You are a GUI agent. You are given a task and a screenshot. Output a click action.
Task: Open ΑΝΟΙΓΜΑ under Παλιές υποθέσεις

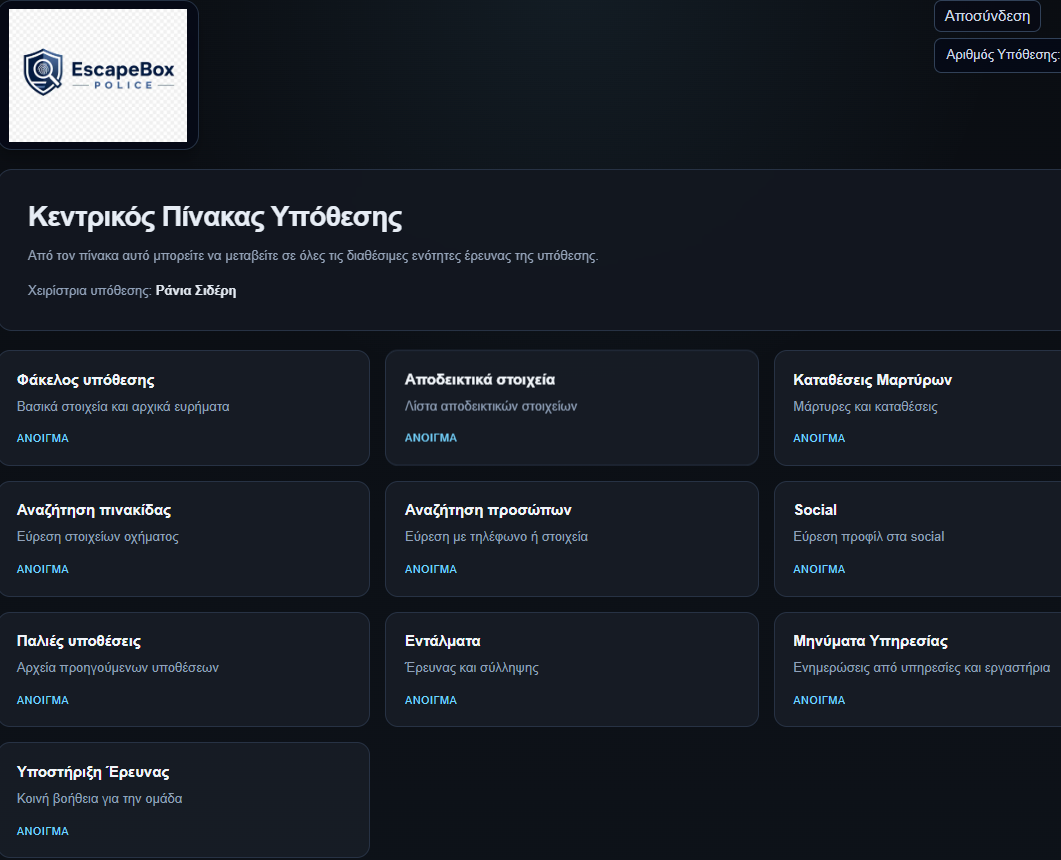coord(43,700)
